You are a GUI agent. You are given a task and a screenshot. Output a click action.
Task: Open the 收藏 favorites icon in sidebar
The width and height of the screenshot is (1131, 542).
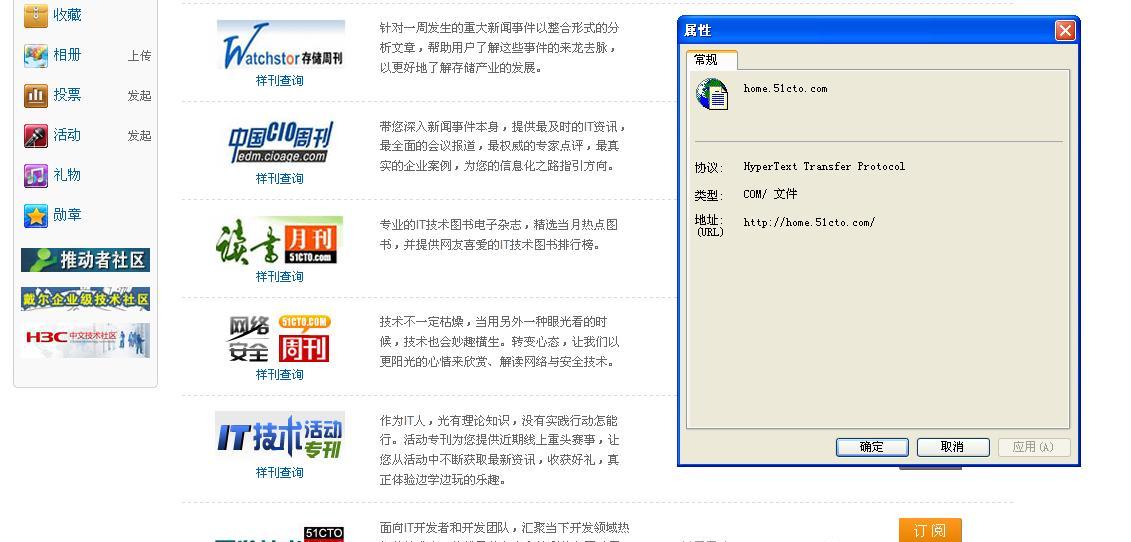click(x=35, y=15)
